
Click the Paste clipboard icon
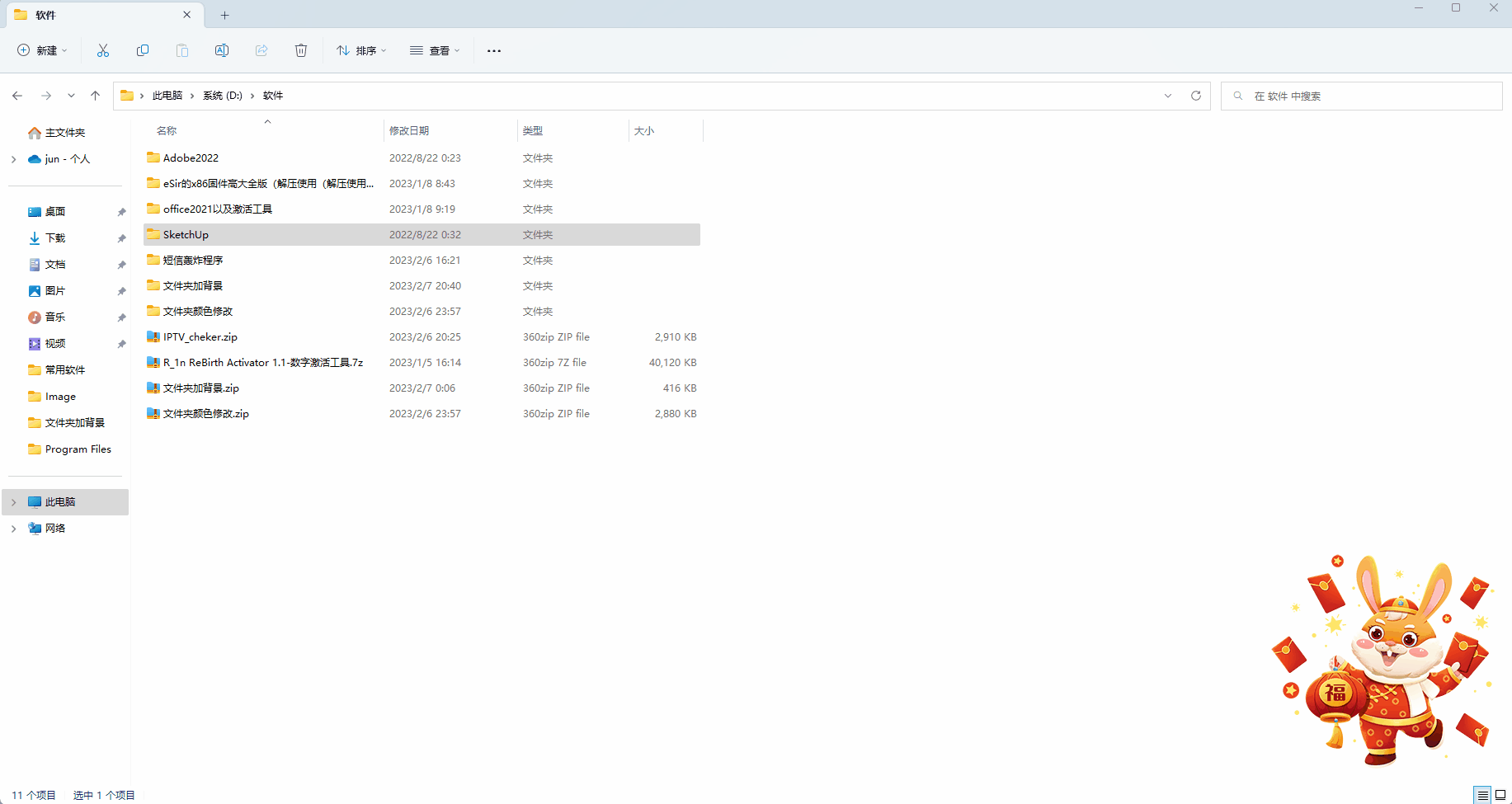[x=182, y=50]
